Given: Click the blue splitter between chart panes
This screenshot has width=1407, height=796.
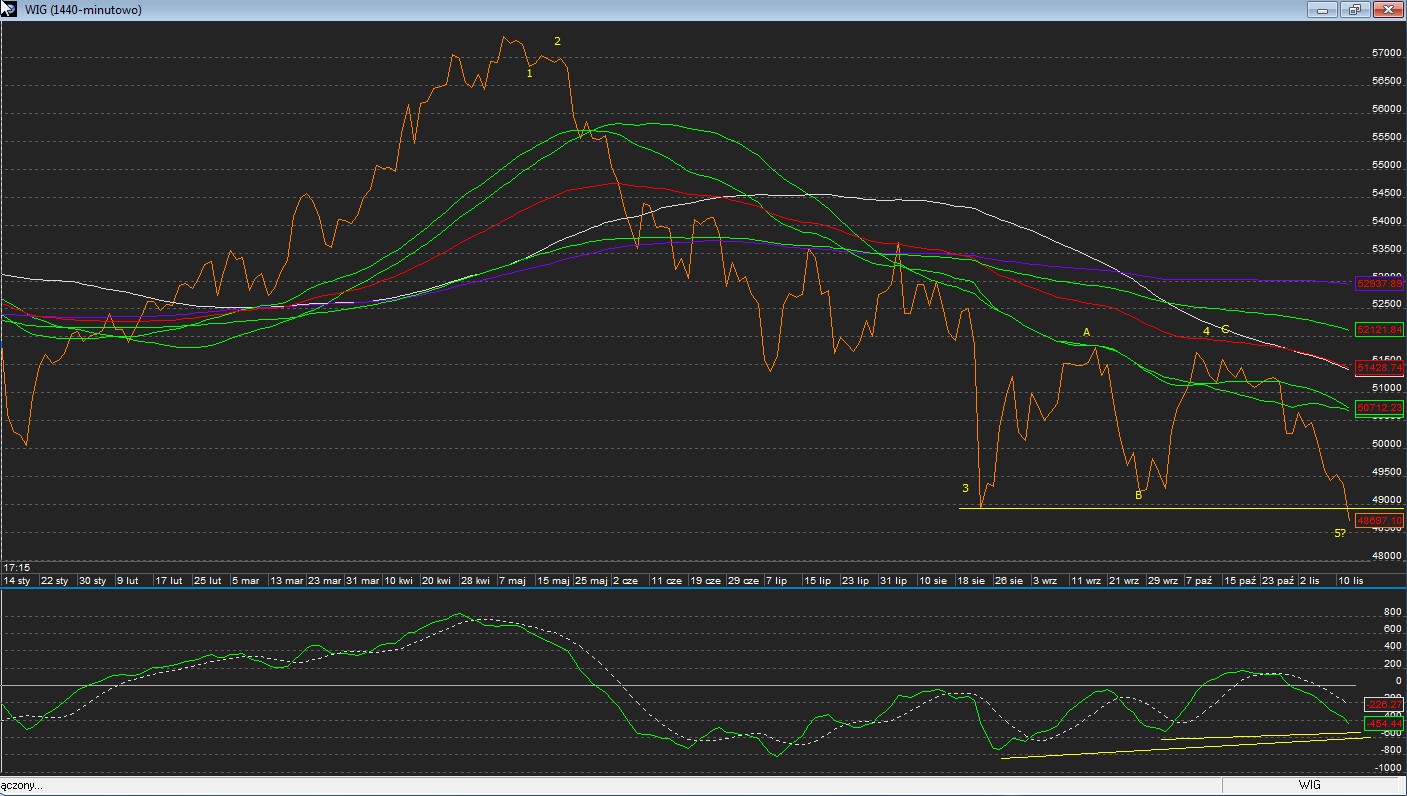Looking at the screenshot, I should (700, 588).
